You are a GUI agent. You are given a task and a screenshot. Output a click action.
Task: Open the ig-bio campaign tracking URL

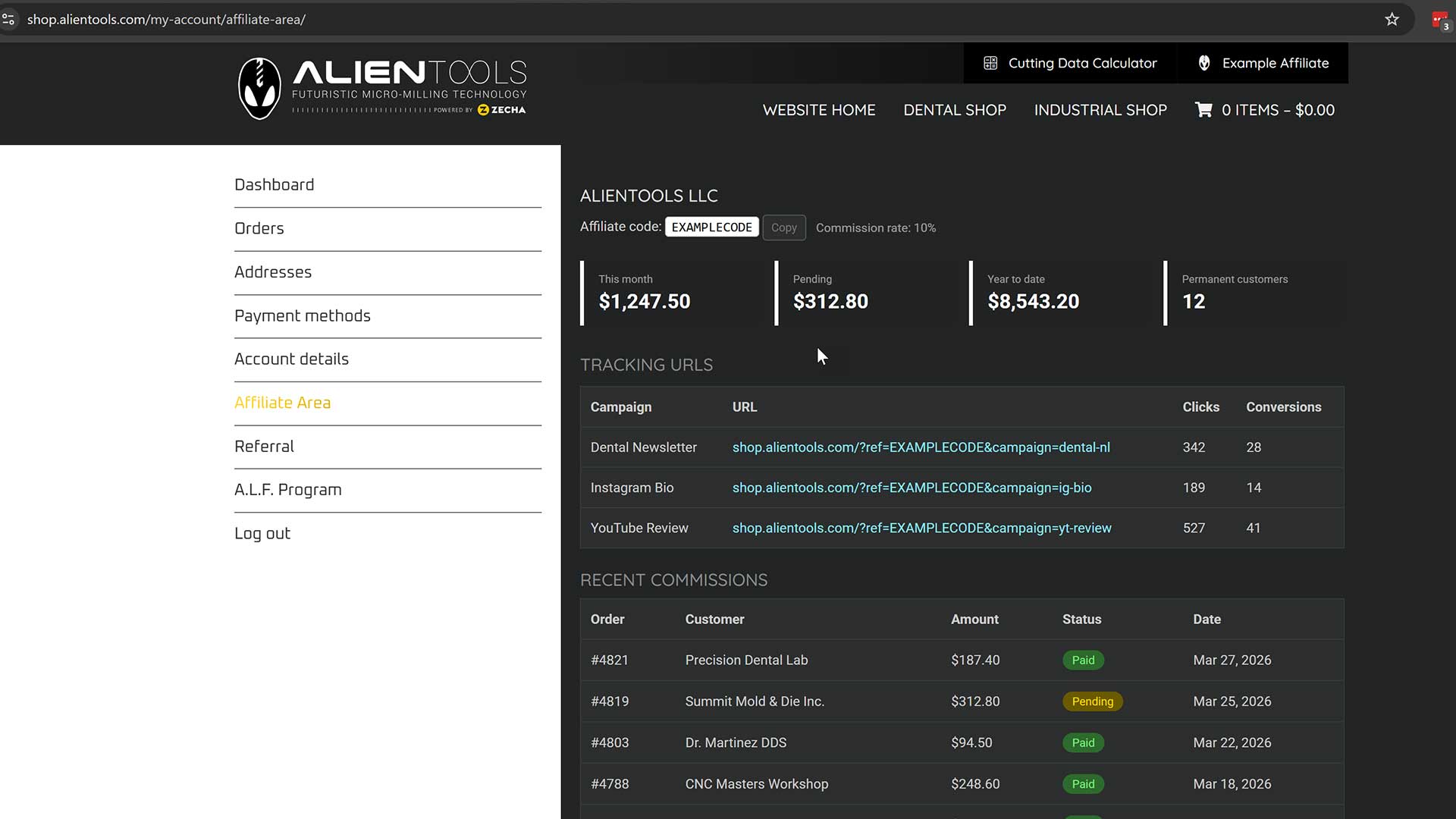pos(912,488)
